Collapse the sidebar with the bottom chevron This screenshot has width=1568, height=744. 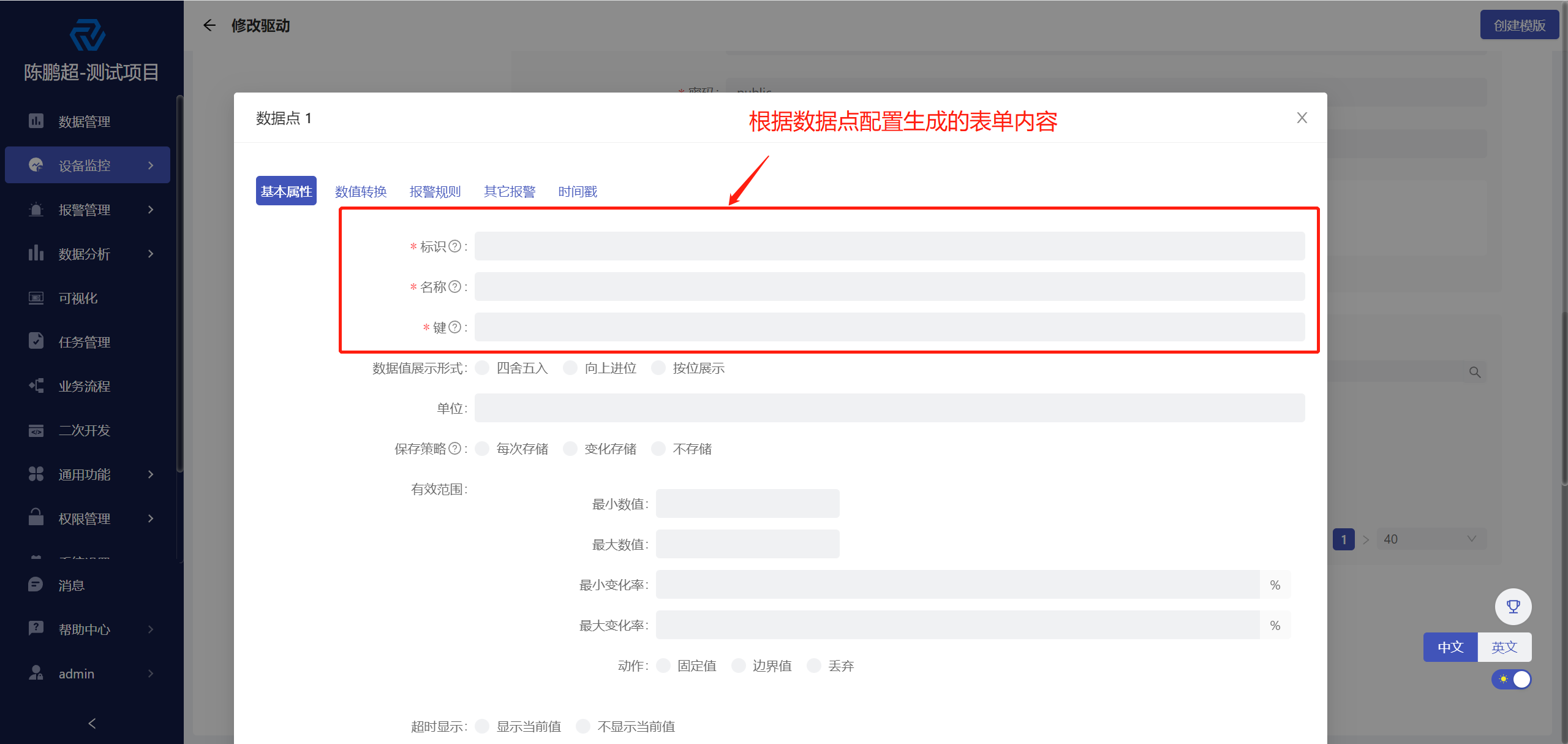click(92, 723)
